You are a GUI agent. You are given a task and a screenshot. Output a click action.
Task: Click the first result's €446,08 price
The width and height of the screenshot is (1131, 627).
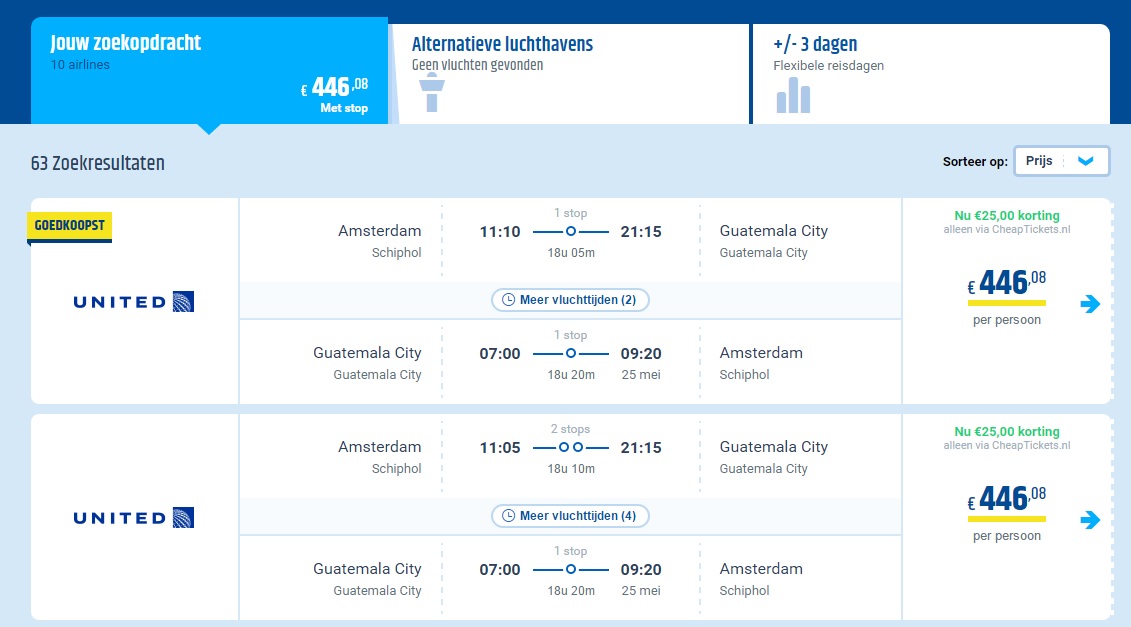coord(1007,282)
